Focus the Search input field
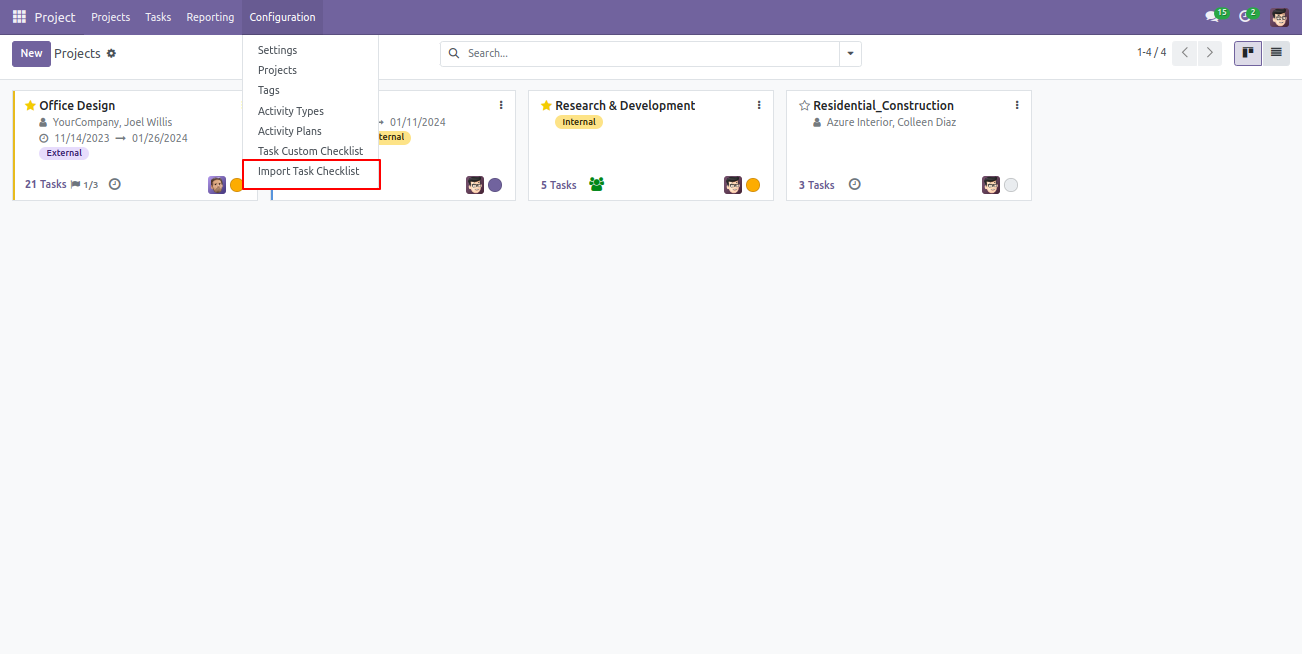The width and height of the screenshot is (1302, 654). click(650, 53)
